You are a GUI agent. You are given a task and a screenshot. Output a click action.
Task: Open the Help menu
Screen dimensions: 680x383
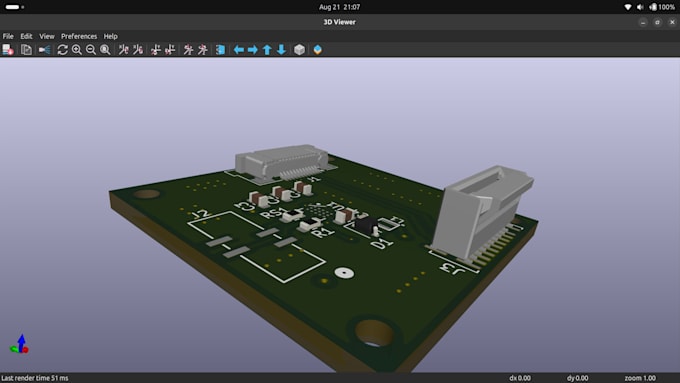tap(111, 36)
